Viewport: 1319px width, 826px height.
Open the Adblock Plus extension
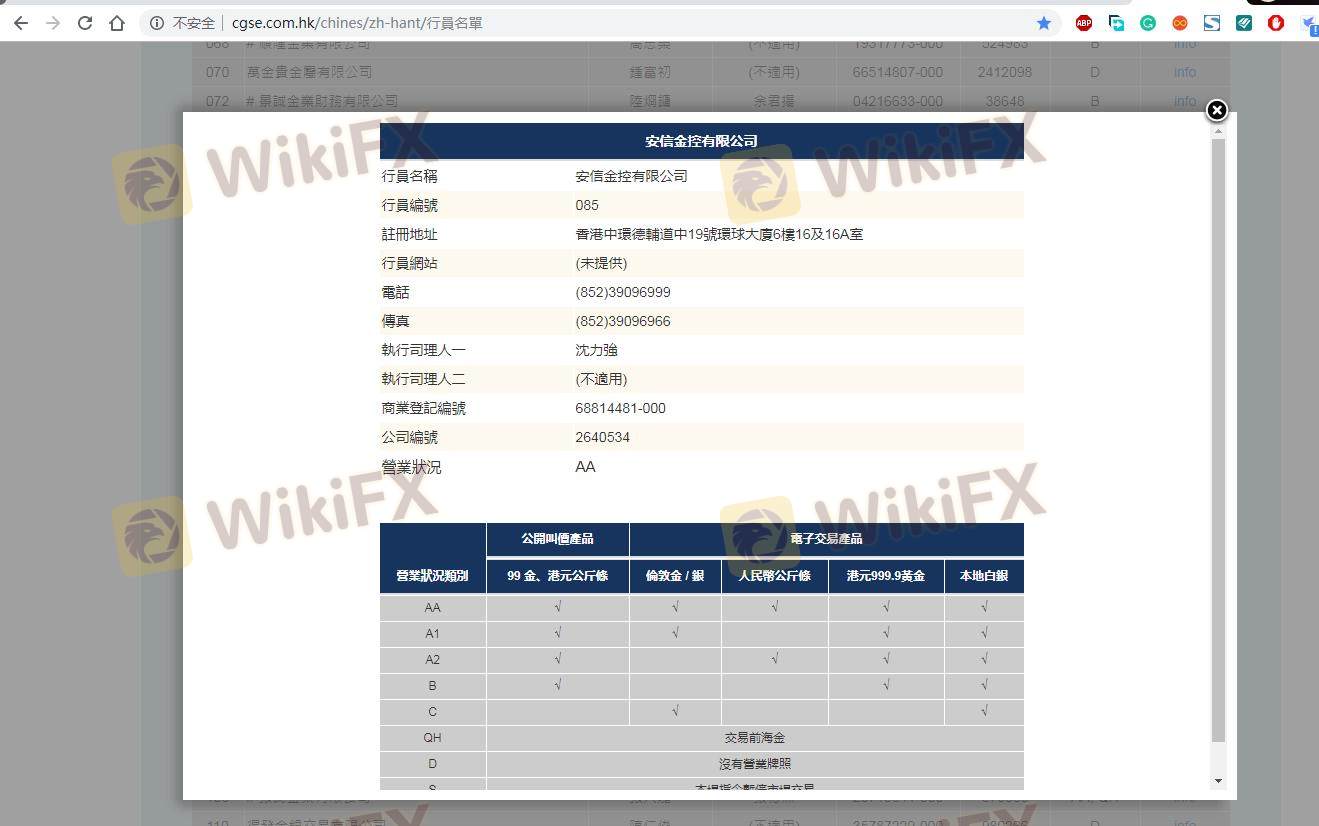click(x=1084, y=23)
